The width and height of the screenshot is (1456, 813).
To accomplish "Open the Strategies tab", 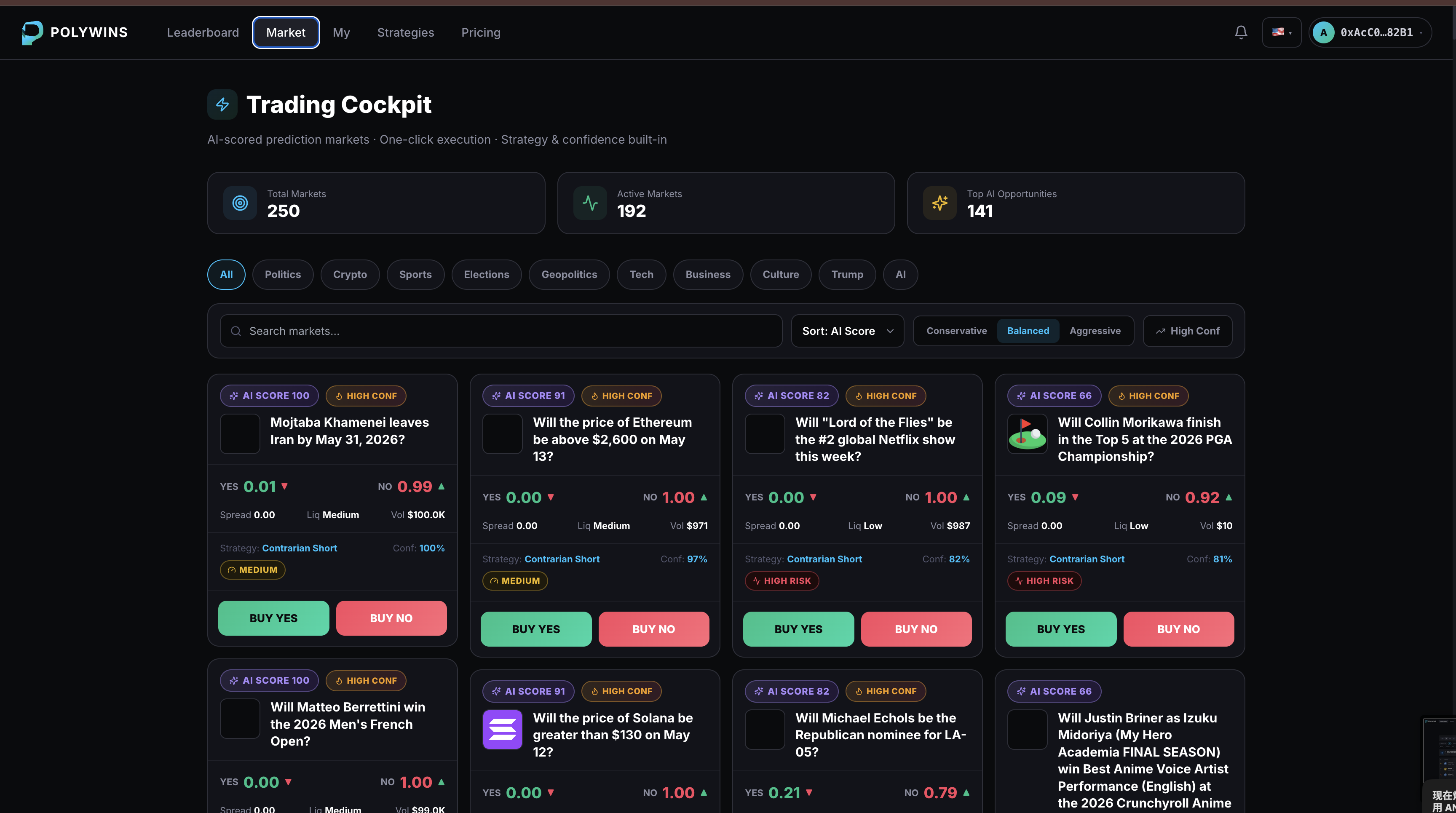I will pos(406,33).
